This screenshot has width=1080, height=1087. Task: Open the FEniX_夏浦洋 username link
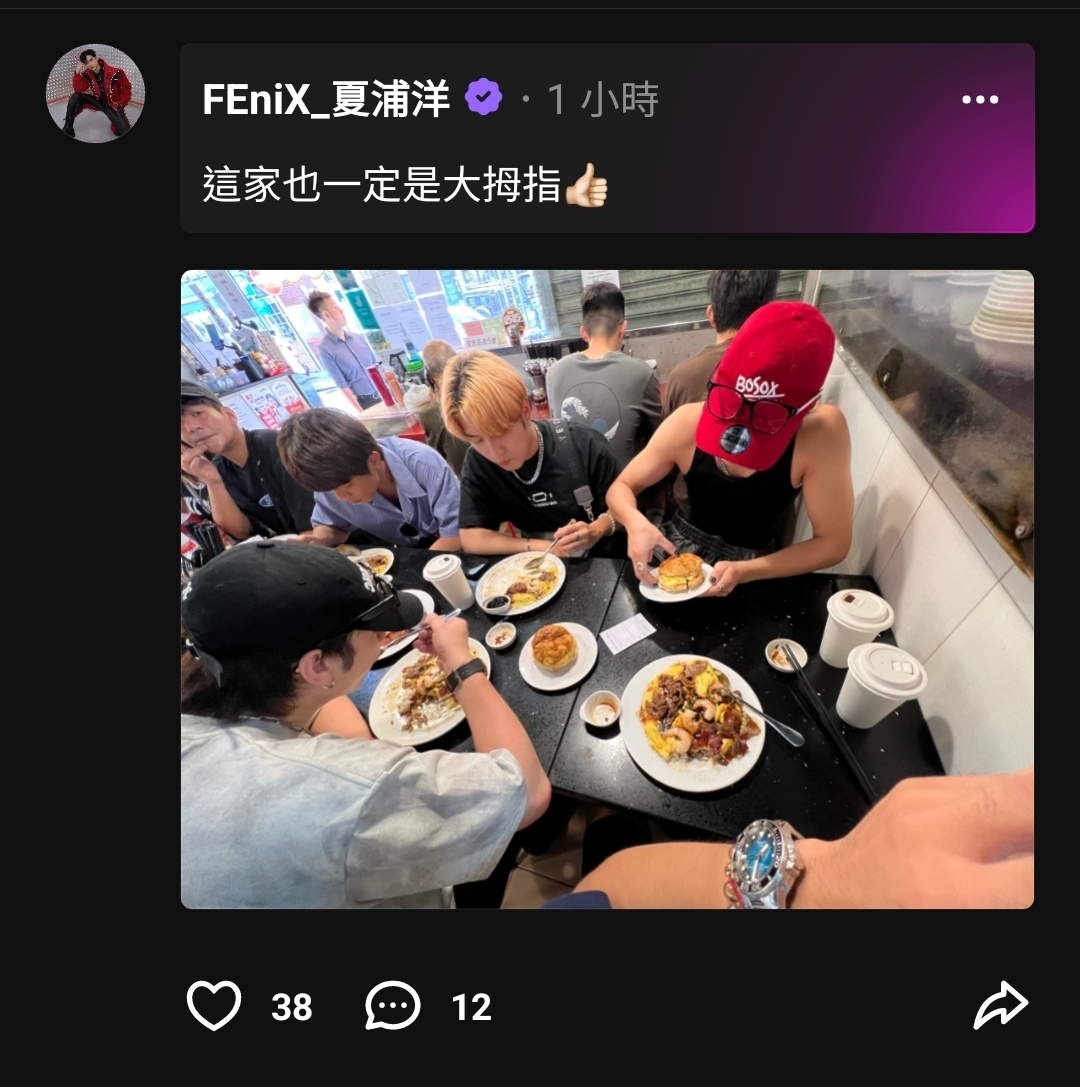(x=326, y=98)
